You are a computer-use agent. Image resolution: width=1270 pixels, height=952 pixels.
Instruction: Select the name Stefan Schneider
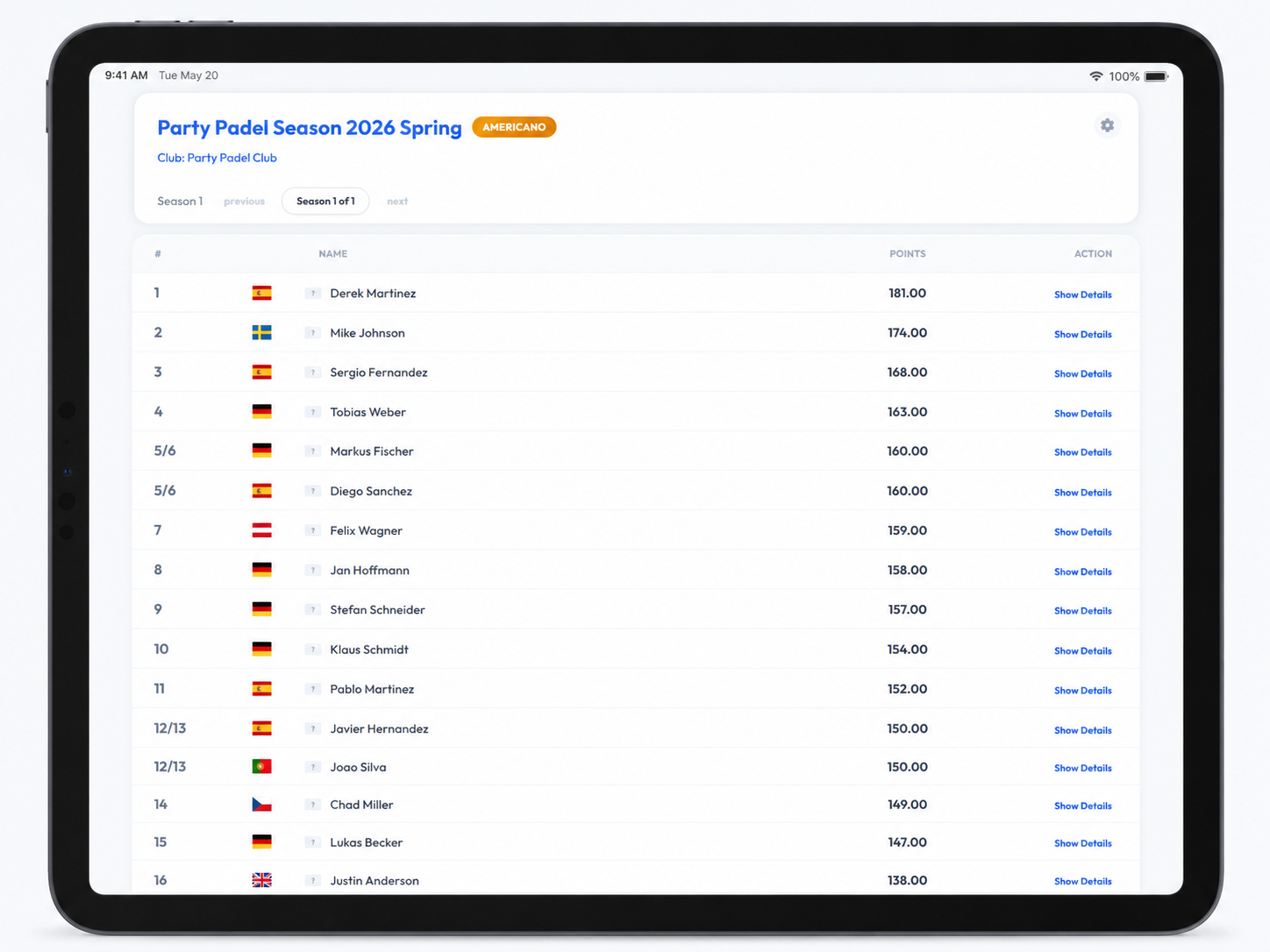377,610
